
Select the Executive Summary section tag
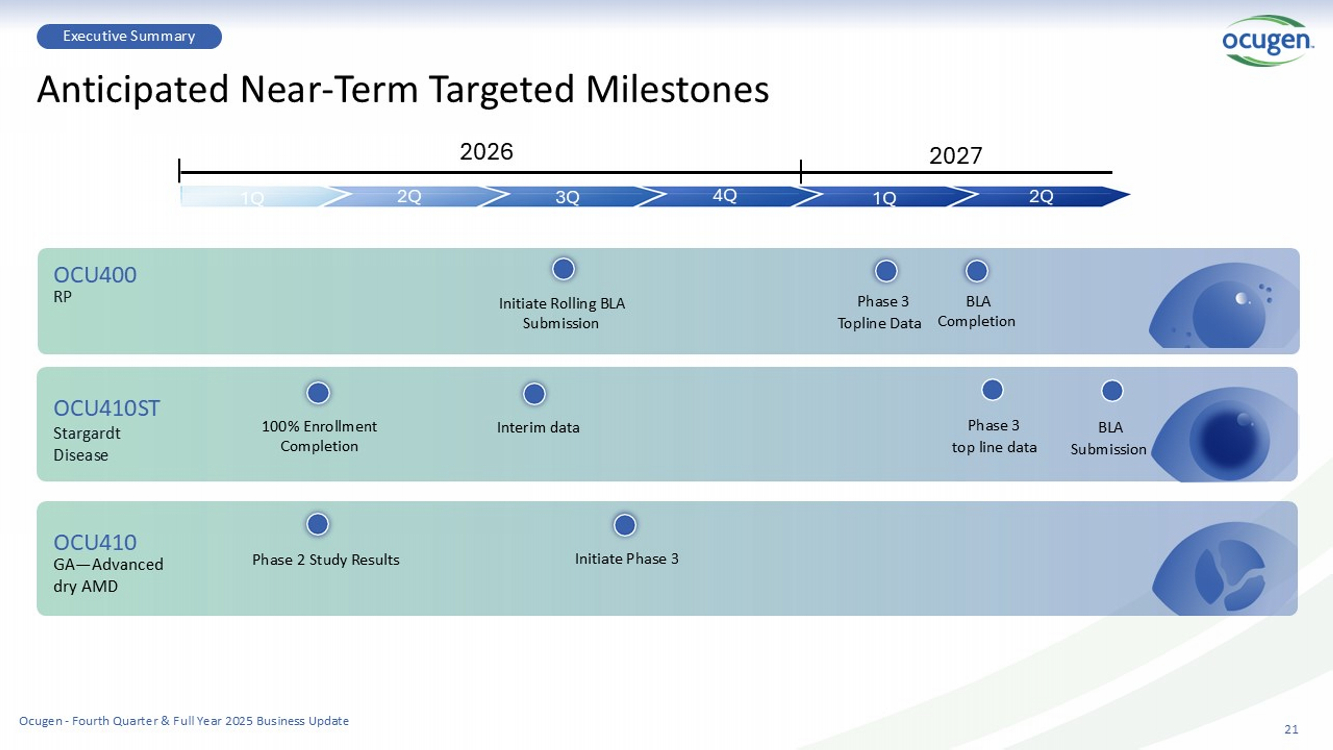(129, 37)
